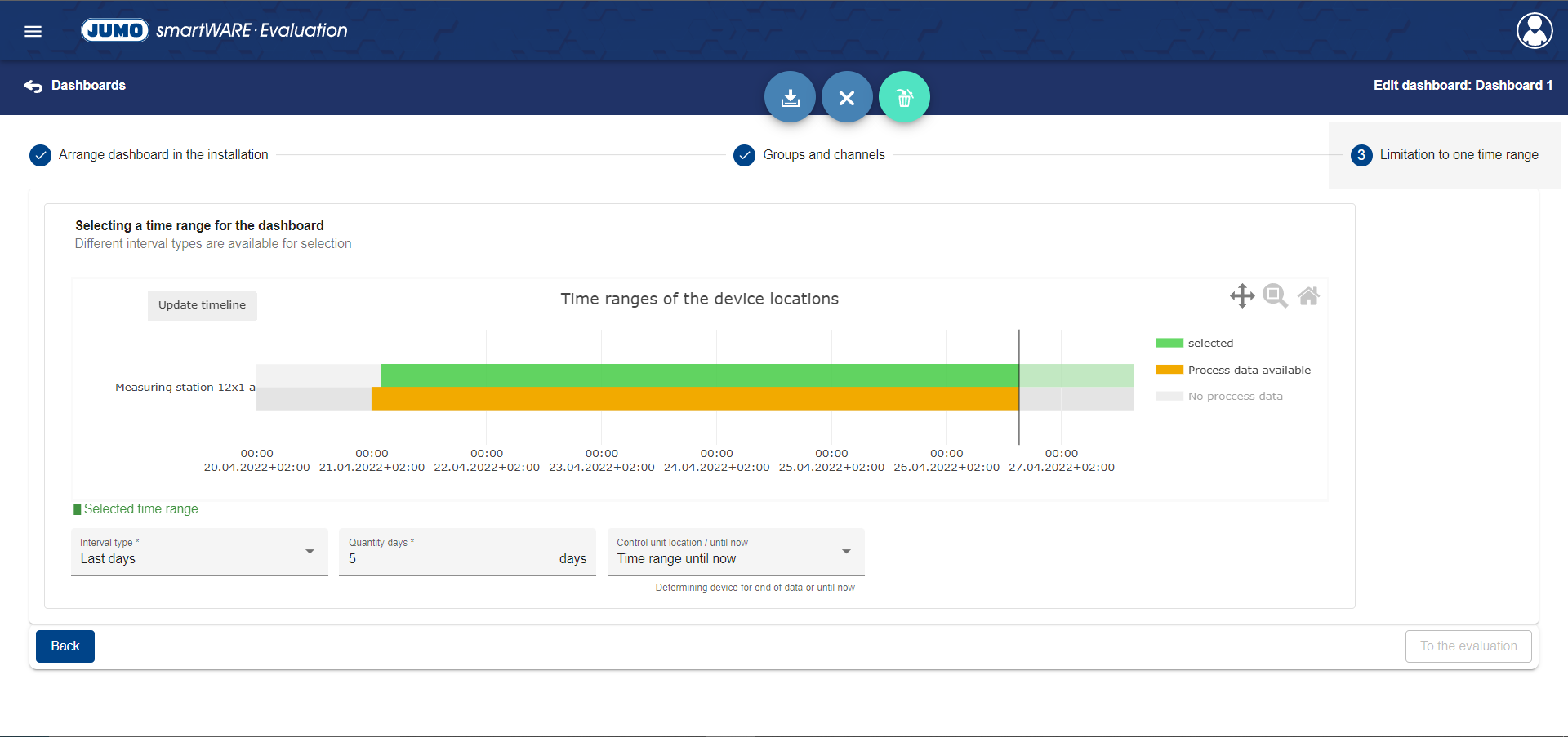
Task: Expand the Time range until now dropdown
Action: tap(735, 553)
